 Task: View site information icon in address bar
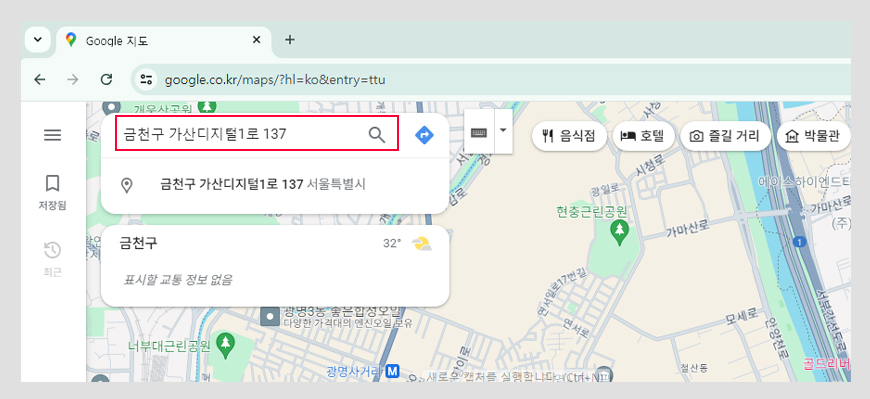(146, 80)
